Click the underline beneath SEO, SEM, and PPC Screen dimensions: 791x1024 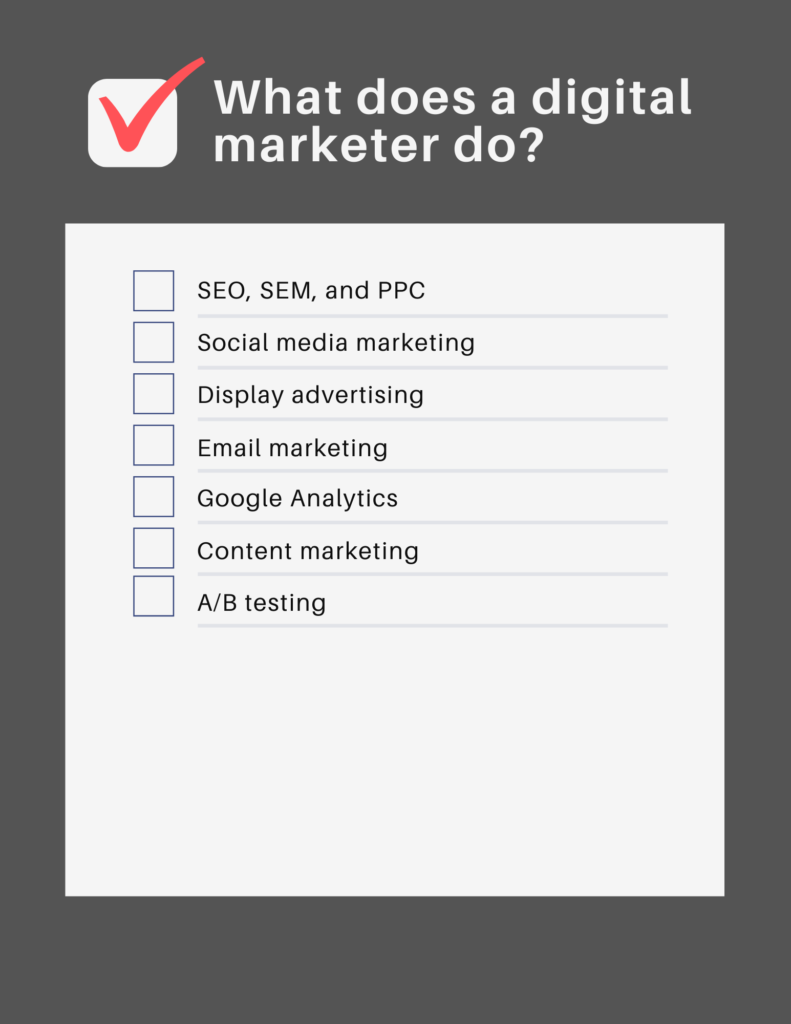[x=432, y=316]
